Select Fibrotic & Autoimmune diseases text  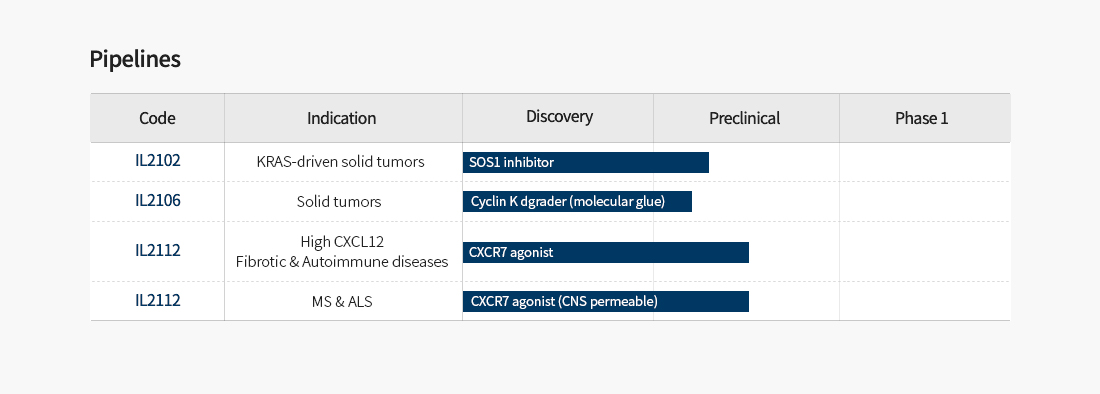[x=342, y=261]
